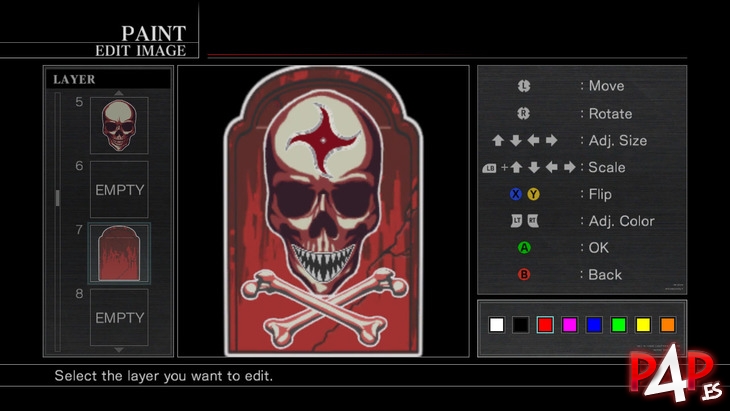Viewport: 730px width, 411px height.
Task: Click the right arrow beside Scale
Action: [x=570, y=167]
